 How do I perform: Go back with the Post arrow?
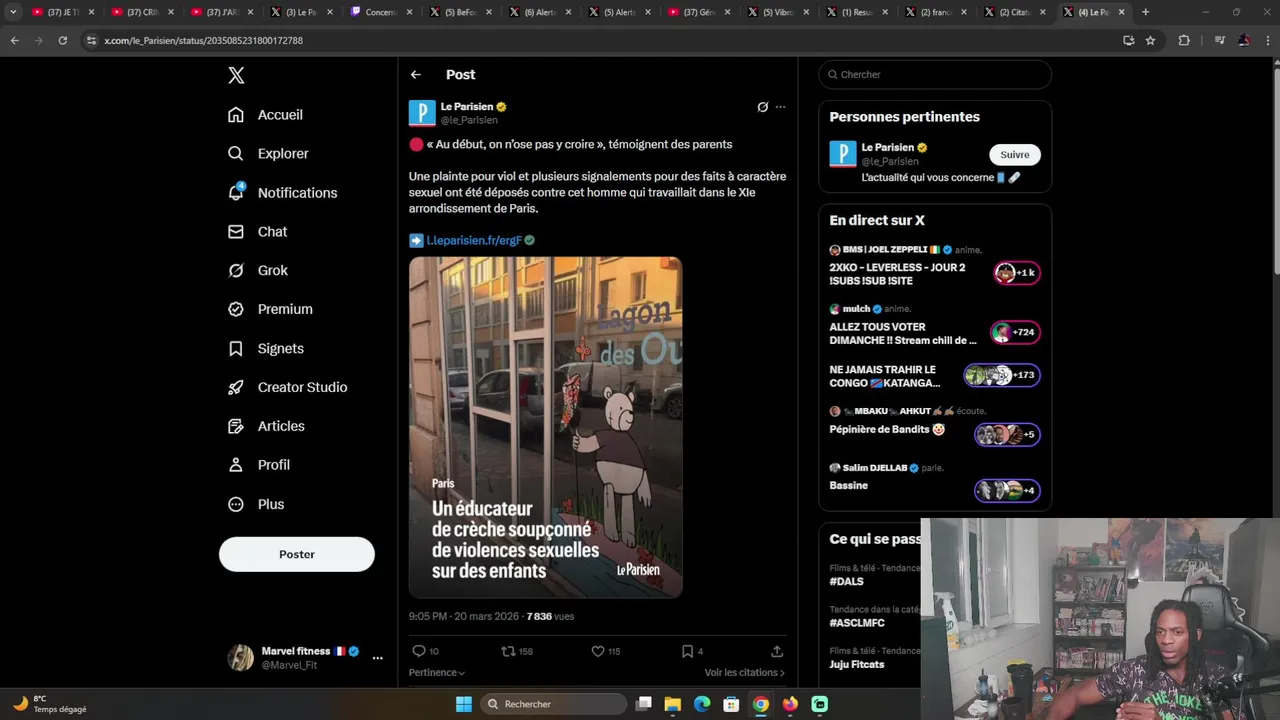[416, 75]
